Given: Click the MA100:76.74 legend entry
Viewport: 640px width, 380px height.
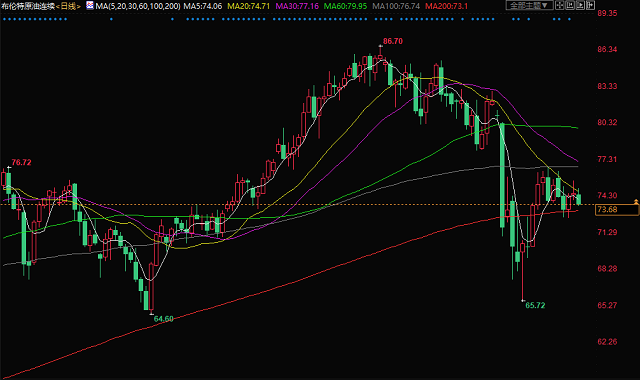Looking at the screenshot, I should click(396, 6).
